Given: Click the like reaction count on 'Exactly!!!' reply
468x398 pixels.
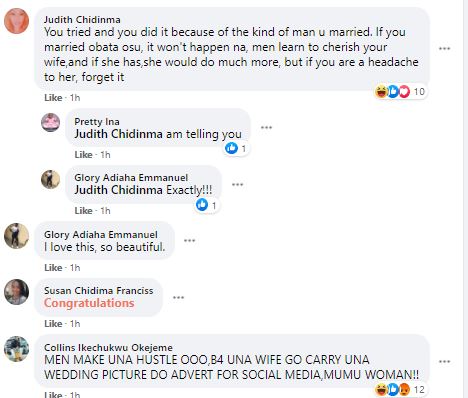Looking at the screenshot, I should [x=207, y=205].
